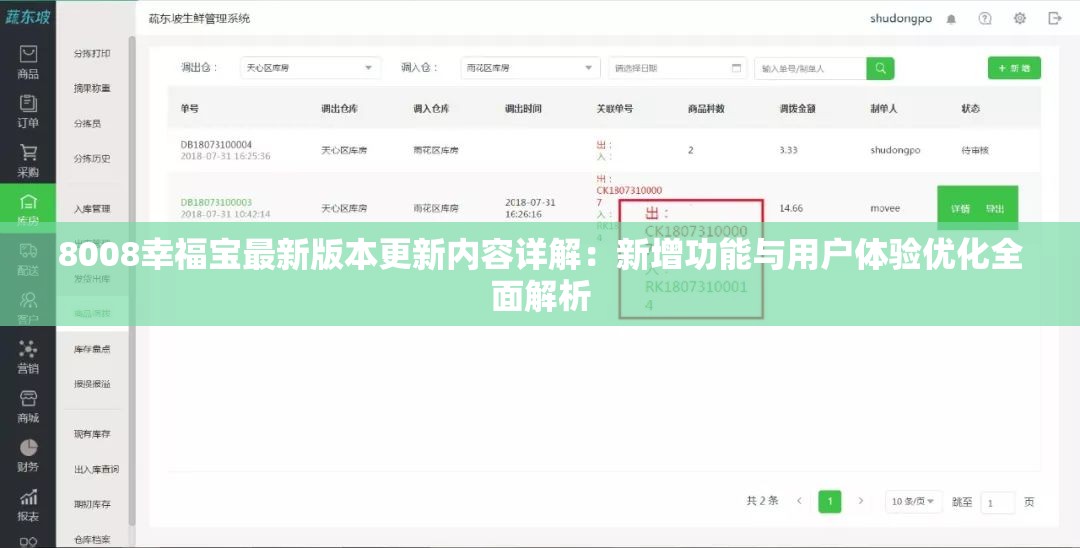
Task: Click the amount 14.66 cell
Action: [x=791, y=208]
